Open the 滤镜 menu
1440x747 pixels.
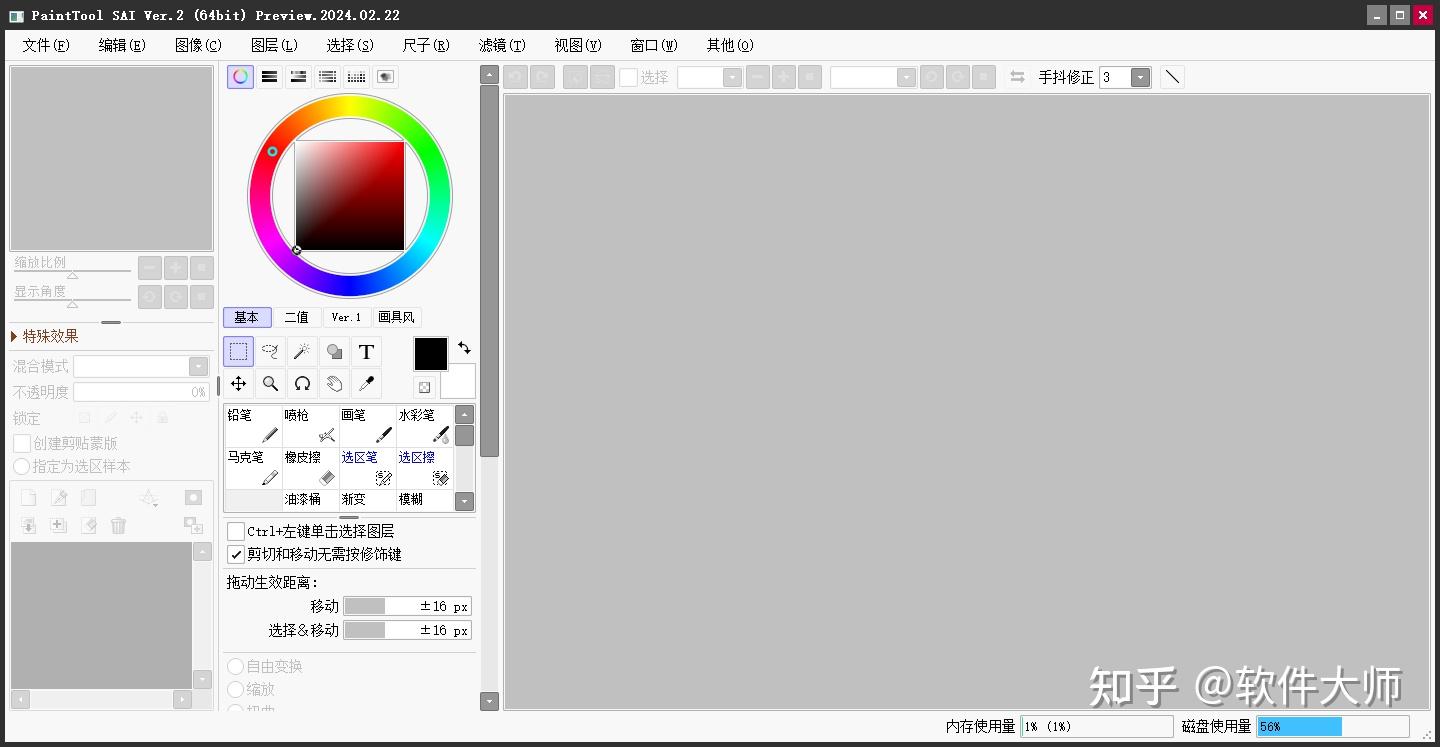click(x=500, y=44)
